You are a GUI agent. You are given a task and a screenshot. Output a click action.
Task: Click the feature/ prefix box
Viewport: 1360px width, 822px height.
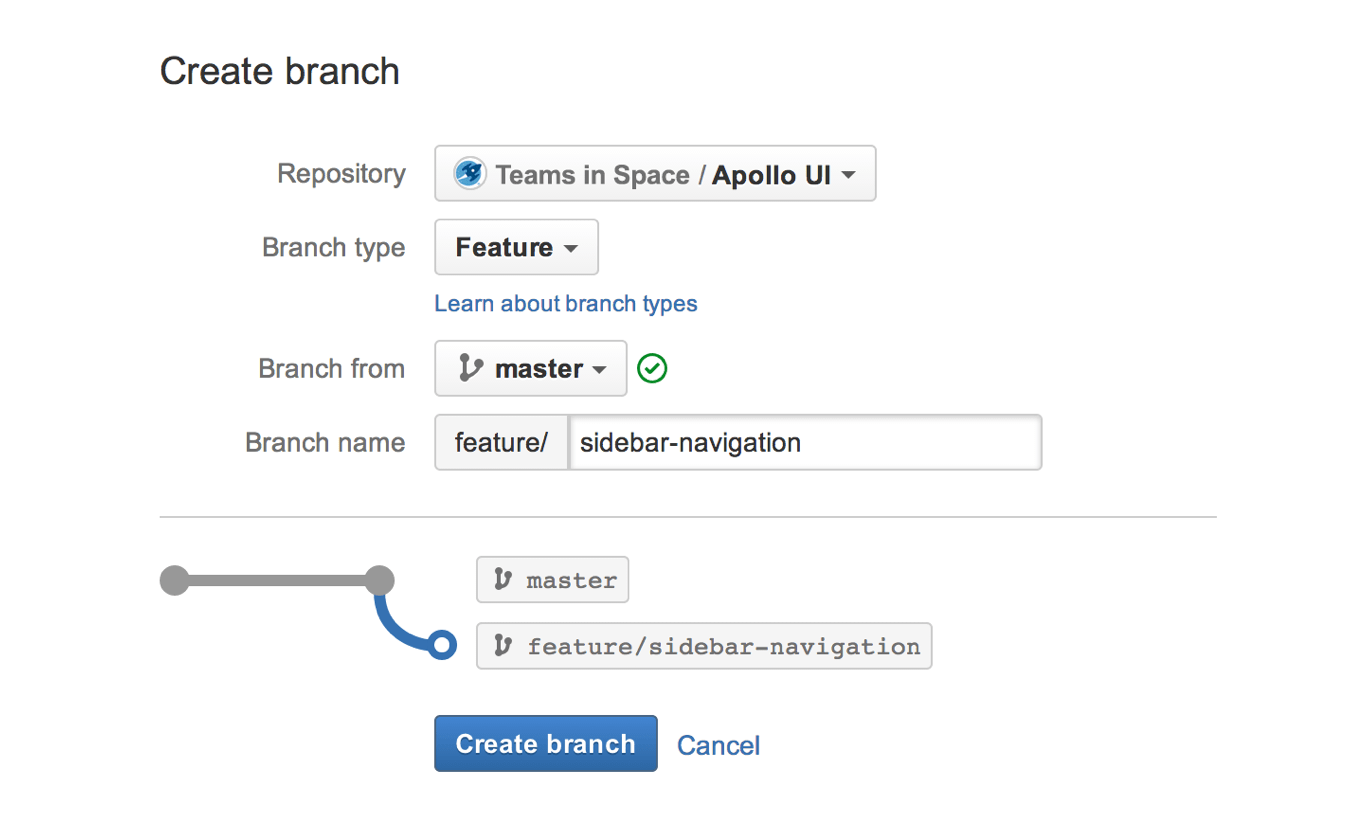pyautogui.click(x=501, y=442)
